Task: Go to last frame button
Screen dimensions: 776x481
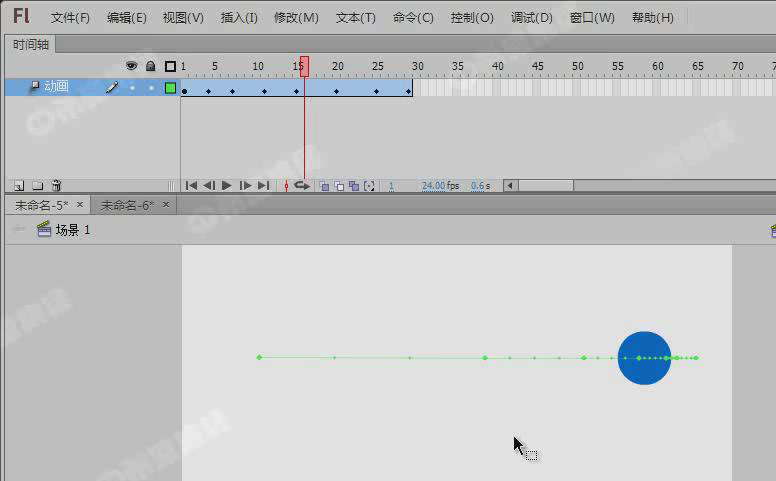Action: pyautogui.click(x=263, y=186)
